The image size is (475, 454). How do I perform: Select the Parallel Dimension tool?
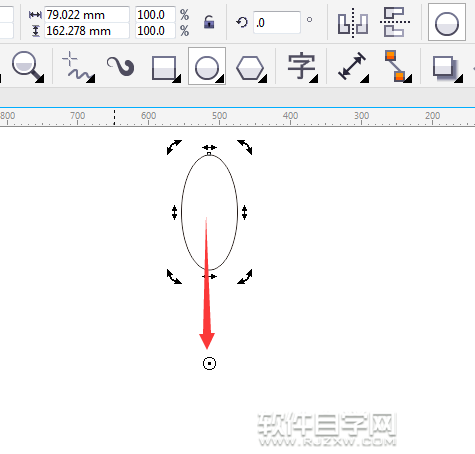pos(353,66)
